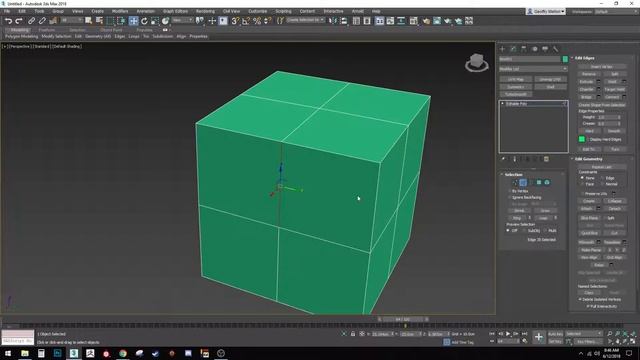Image resolution: width=640 pixels, height=360 pixels.
Task: Play the animation
Action: pyautogui.click(x=508, y=334)
